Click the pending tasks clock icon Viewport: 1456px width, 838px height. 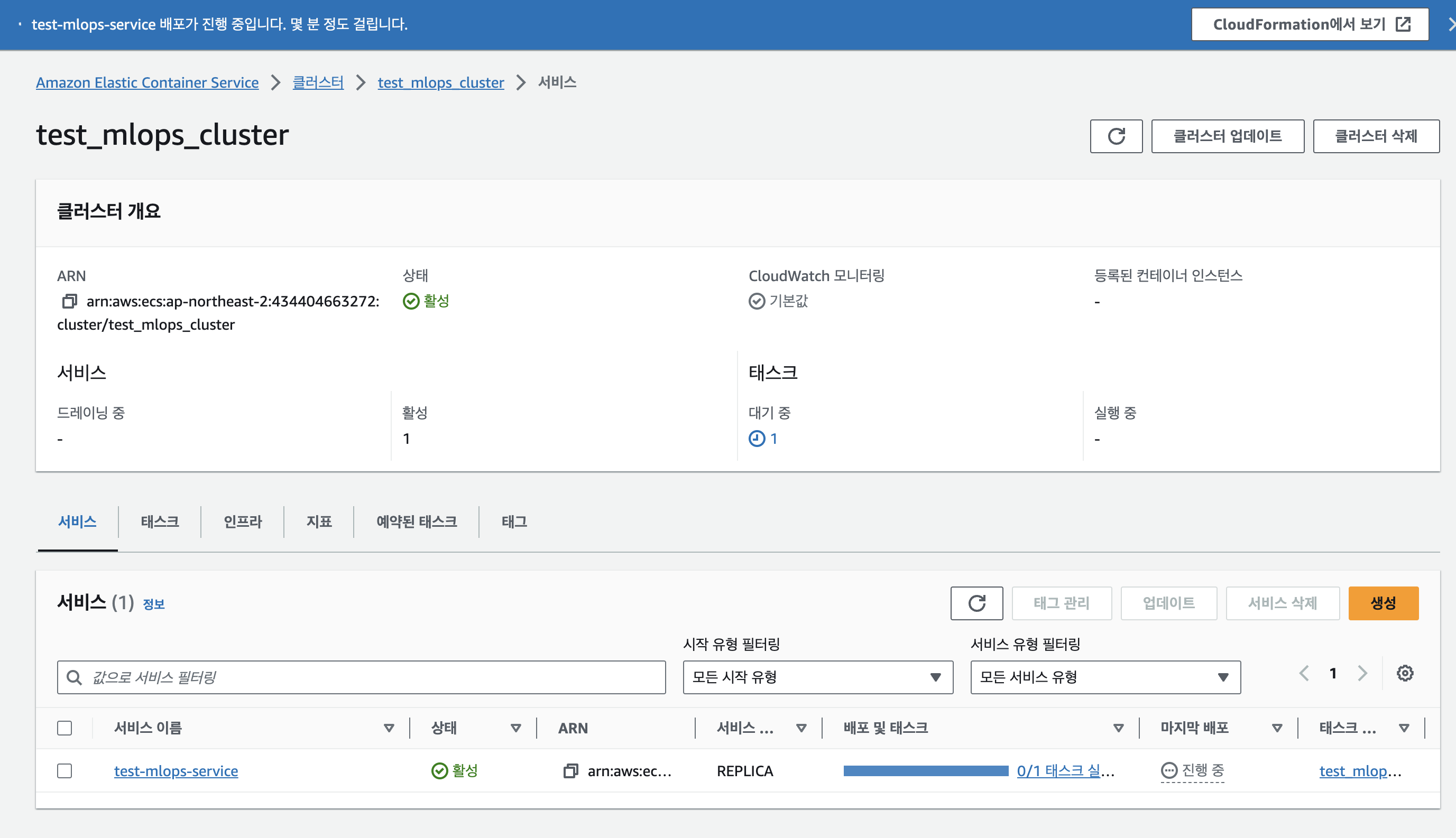point(757,439)
